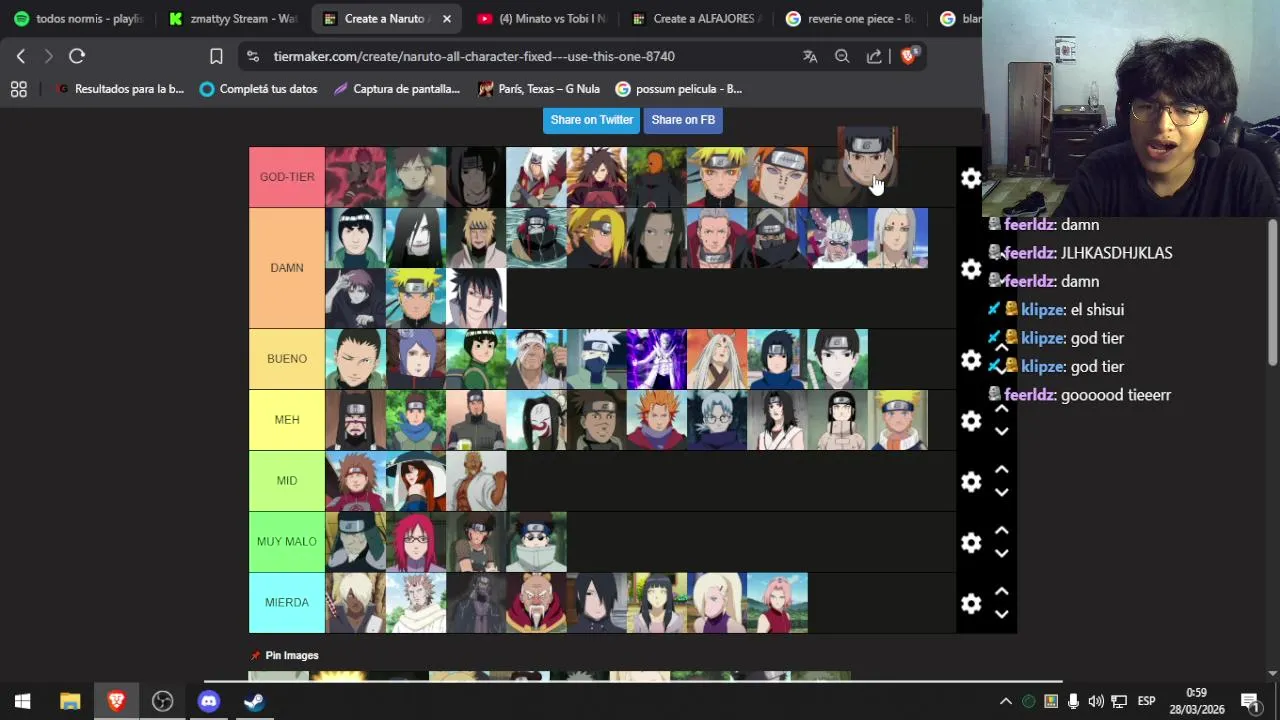1280x720 pixels.
Task: Open the volume speaker tray icon
Action: click(1096, 701)
